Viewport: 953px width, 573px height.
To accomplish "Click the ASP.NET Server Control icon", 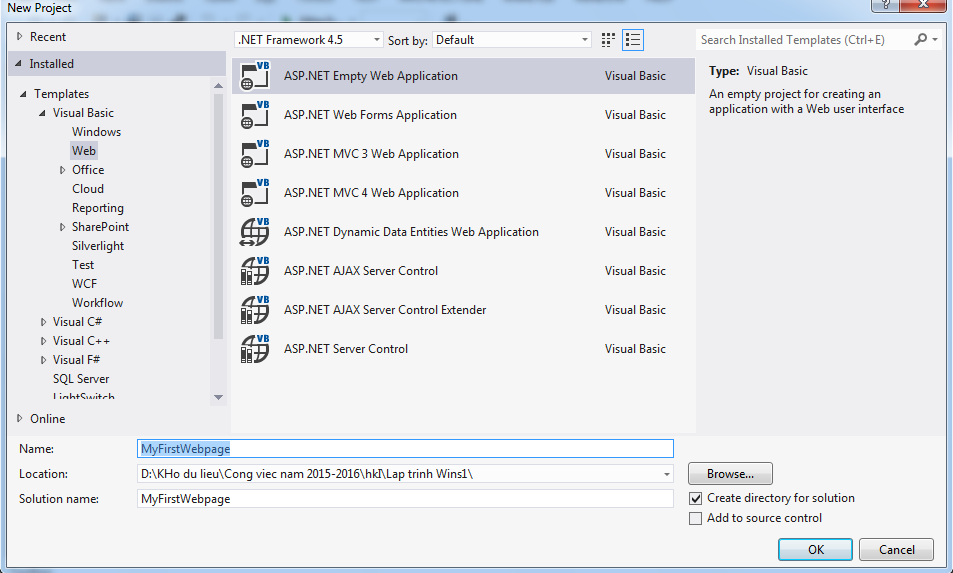I will pyautogui.click(x=255, y=348).
